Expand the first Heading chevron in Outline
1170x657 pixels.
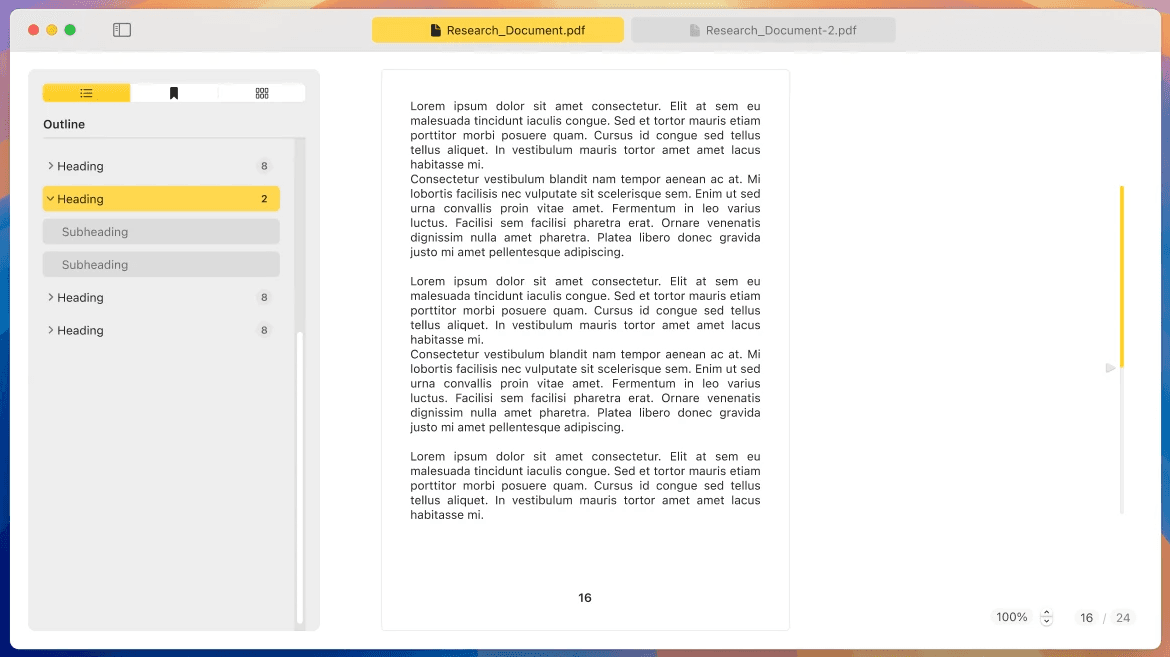pyautogui.click(x=50, y=166)
